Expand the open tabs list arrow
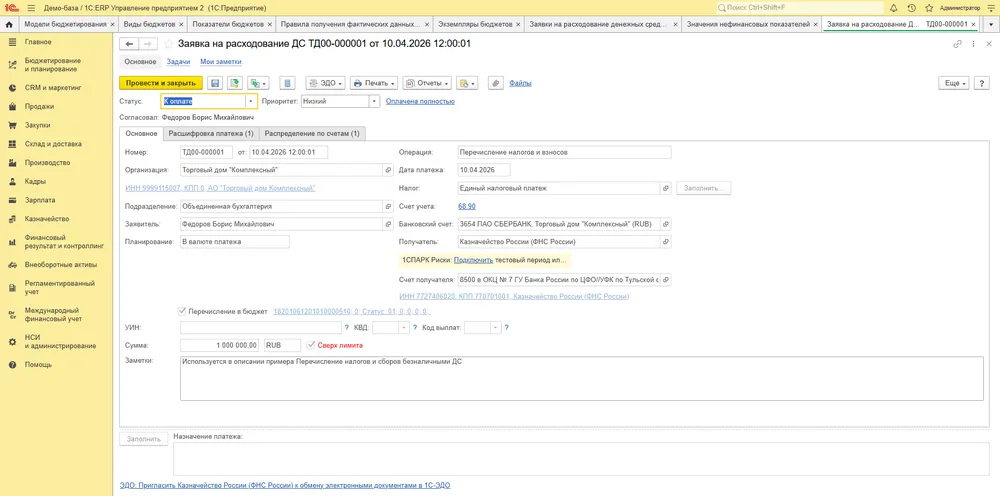Screen dimensions: 1000x496 click(x=990, y=24)
